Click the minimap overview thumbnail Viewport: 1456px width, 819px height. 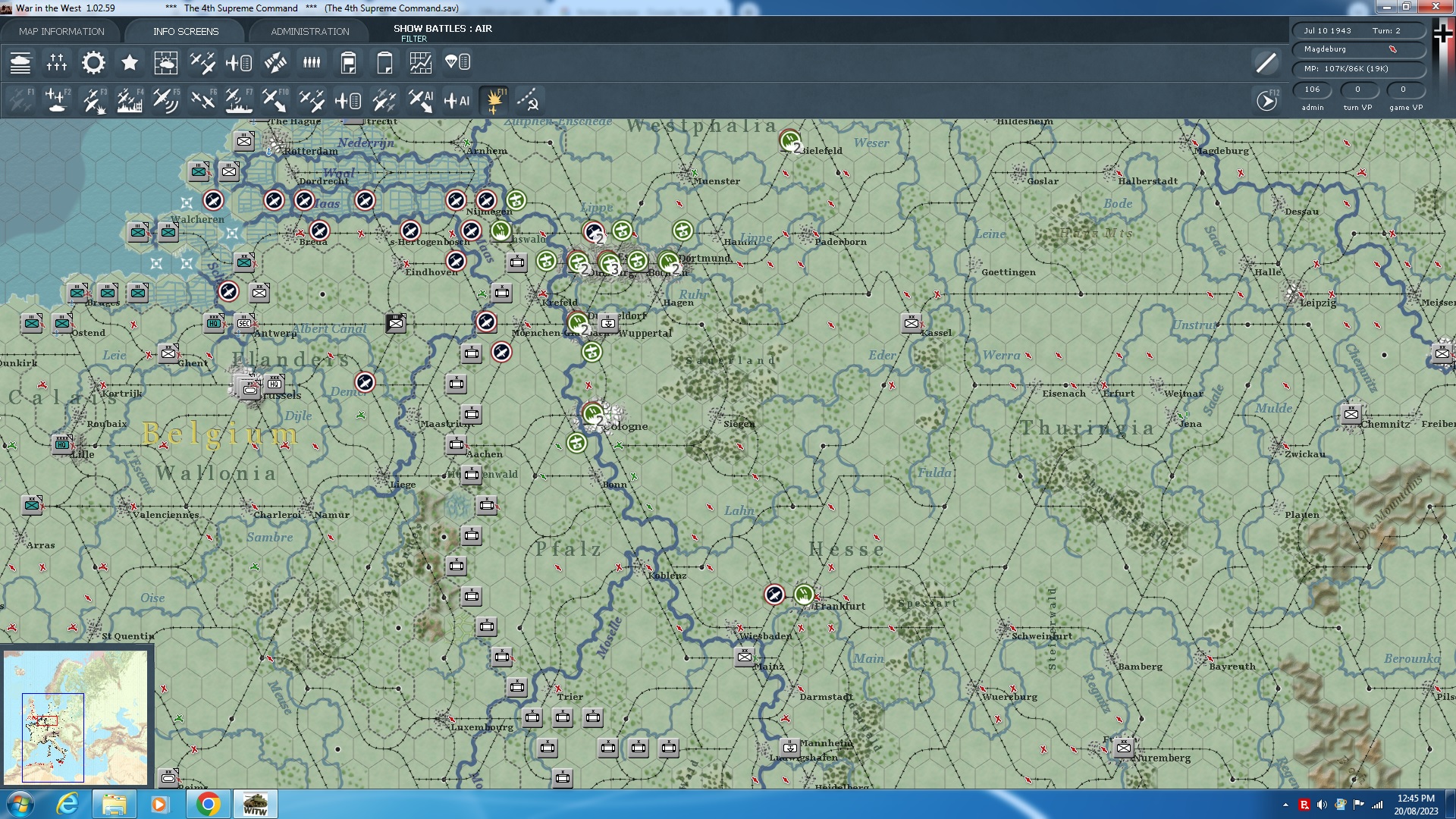click(x=76, y=717)
